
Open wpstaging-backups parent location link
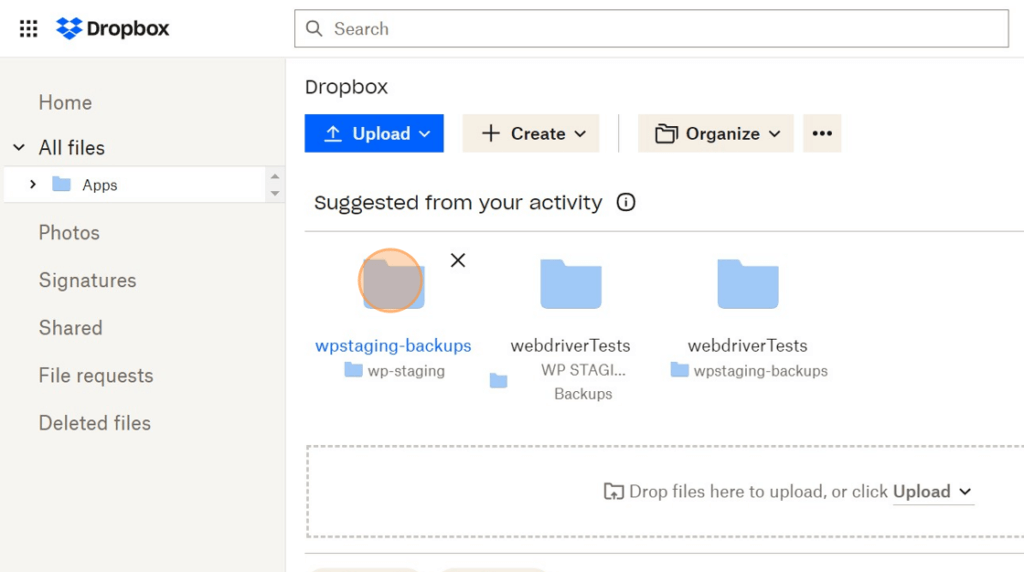[x=749, y=370]
